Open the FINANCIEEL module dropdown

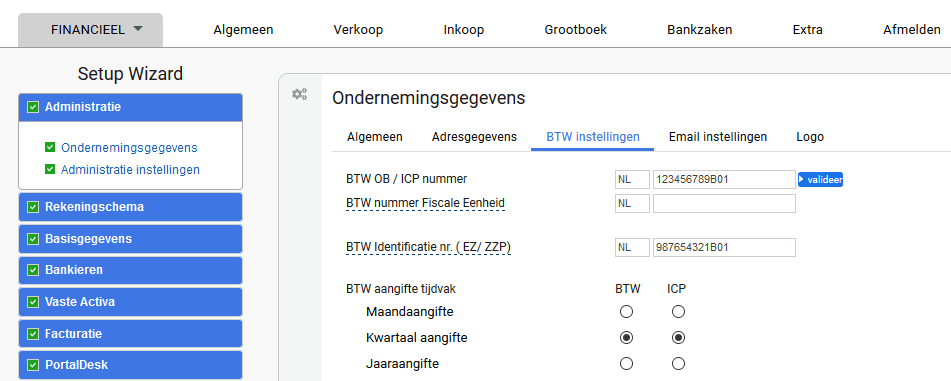click(x=90, y=30)
